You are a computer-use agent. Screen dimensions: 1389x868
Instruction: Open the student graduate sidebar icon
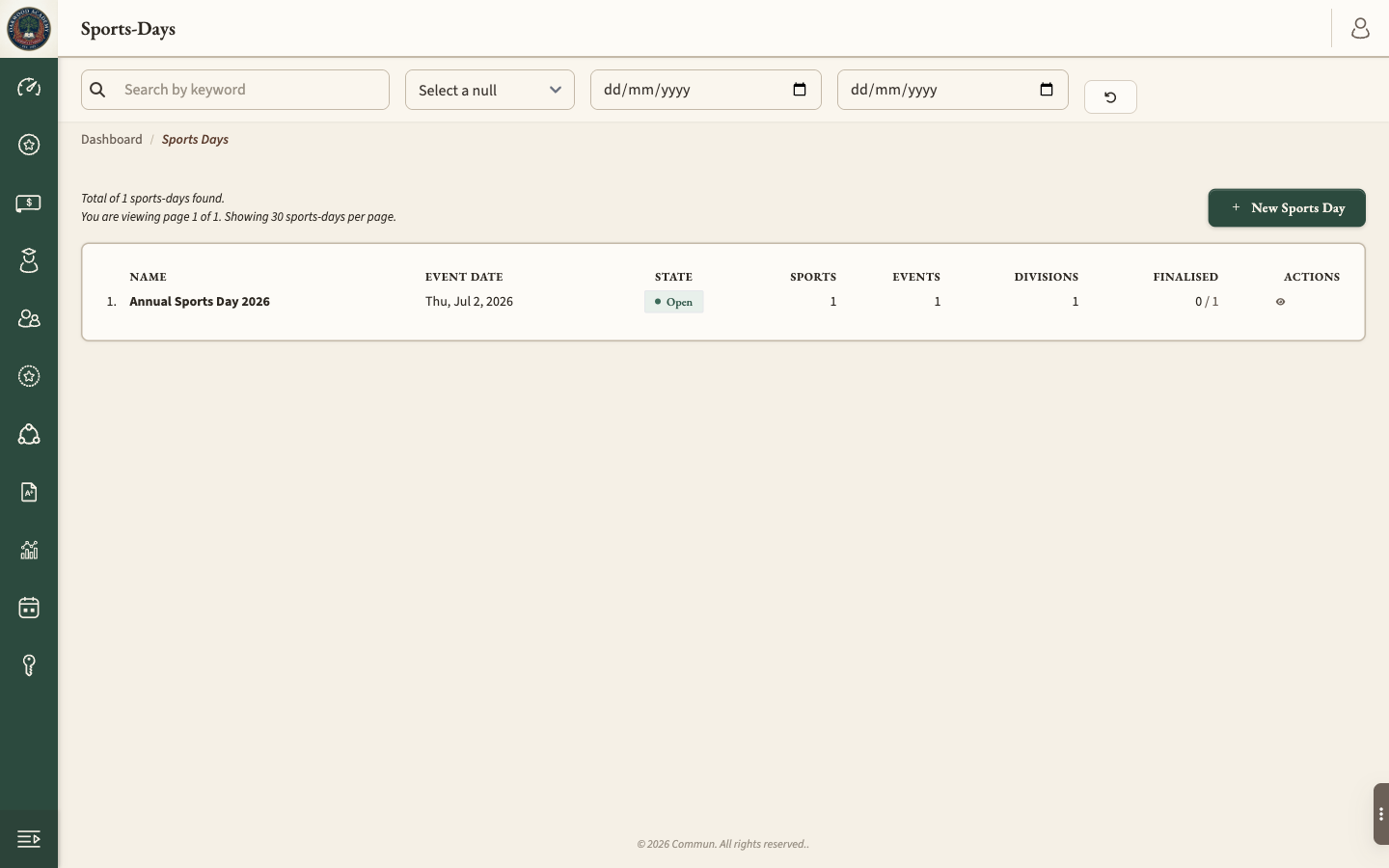click(29, 260)
